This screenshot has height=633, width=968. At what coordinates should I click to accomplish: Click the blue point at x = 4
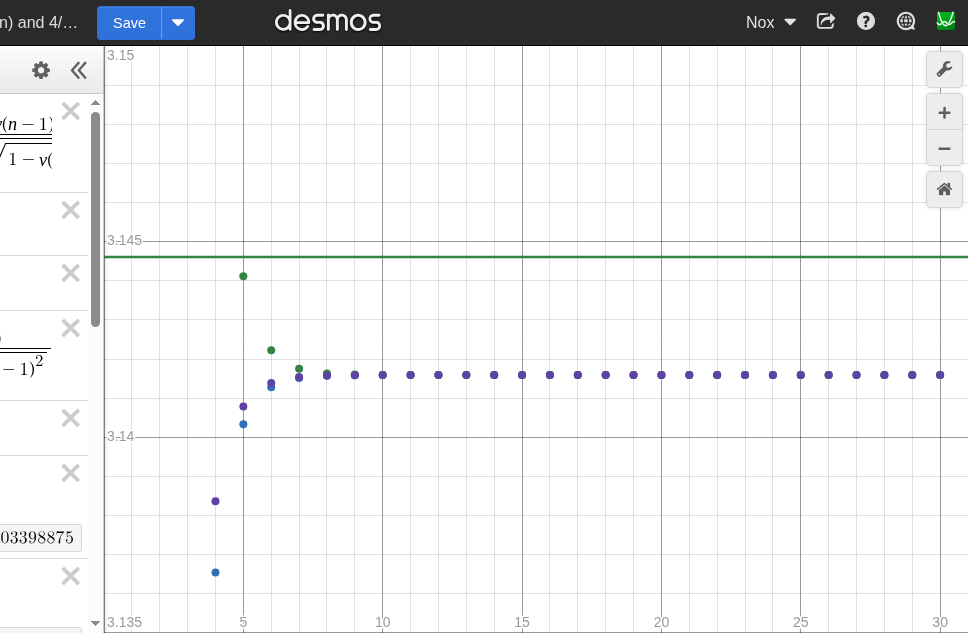(x=215, y=572)
